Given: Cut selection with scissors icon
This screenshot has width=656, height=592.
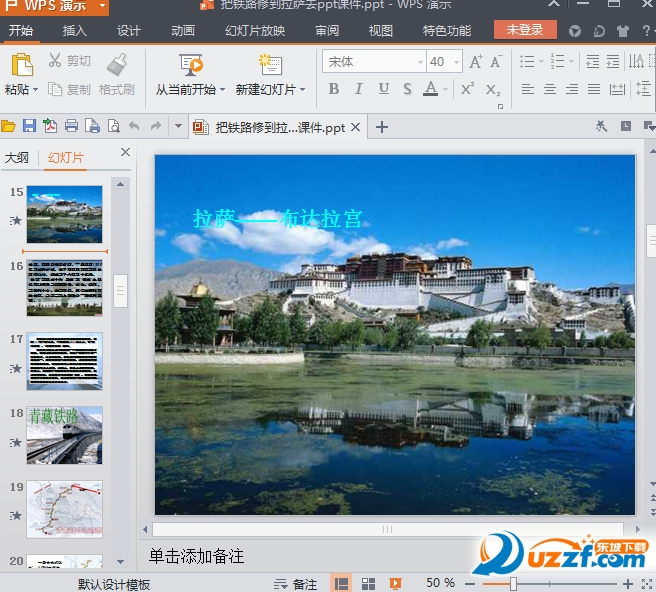Looking at the screenshot, I should (55, 60).
